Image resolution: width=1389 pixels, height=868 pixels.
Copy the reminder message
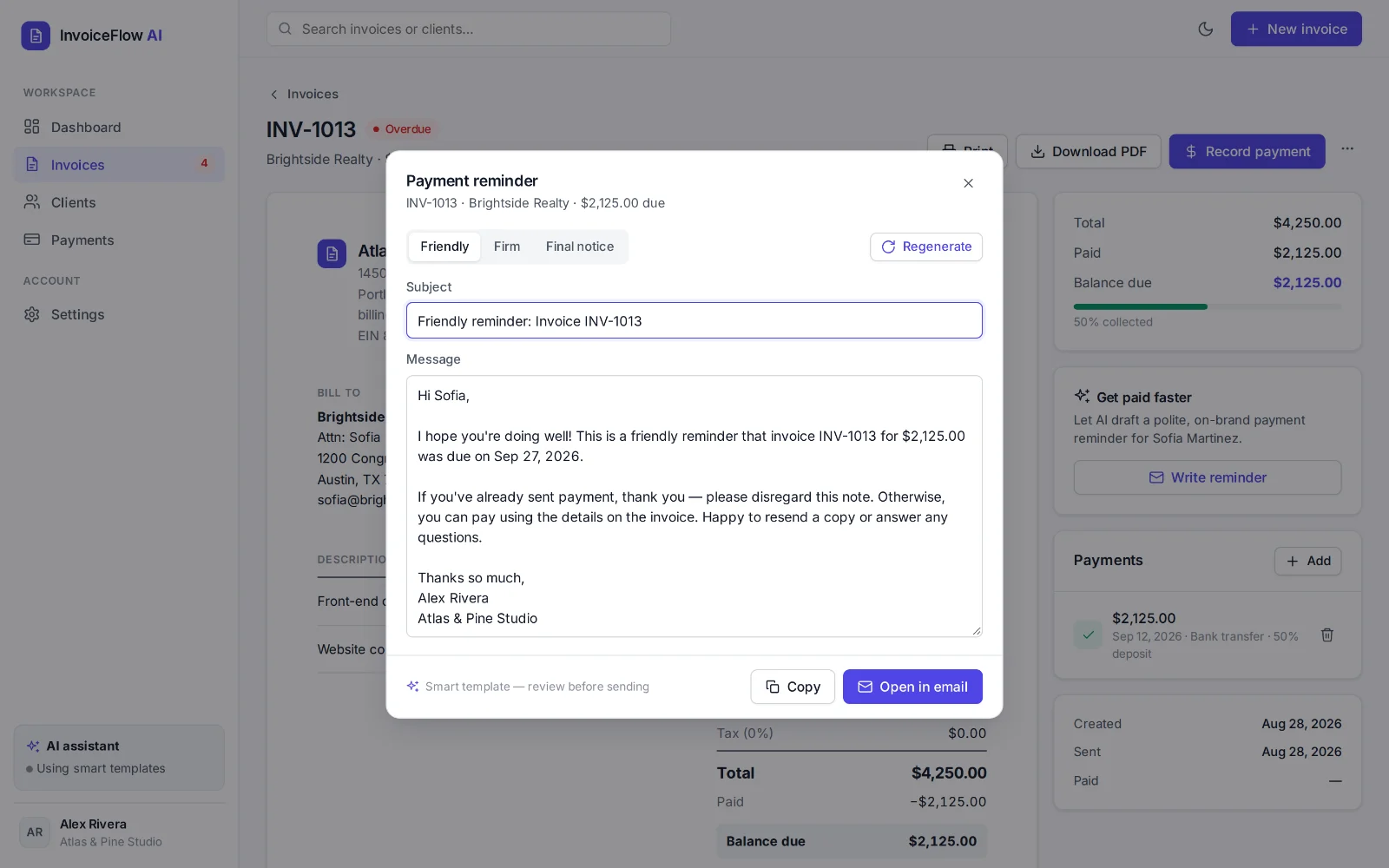click(x=793, y=687)
